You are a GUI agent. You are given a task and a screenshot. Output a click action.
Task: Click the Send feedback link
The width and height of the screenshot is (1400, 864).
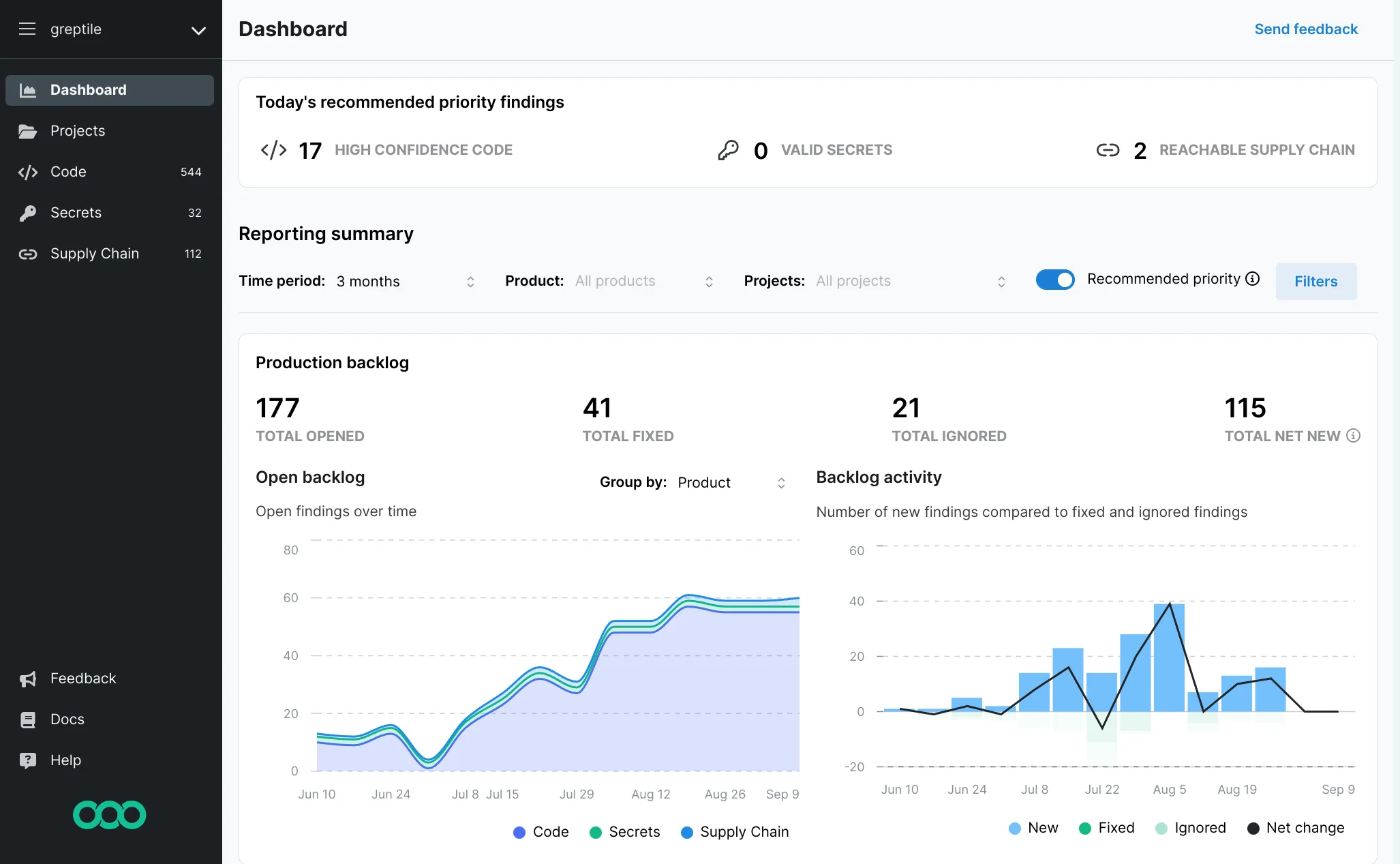[1306, 29]
